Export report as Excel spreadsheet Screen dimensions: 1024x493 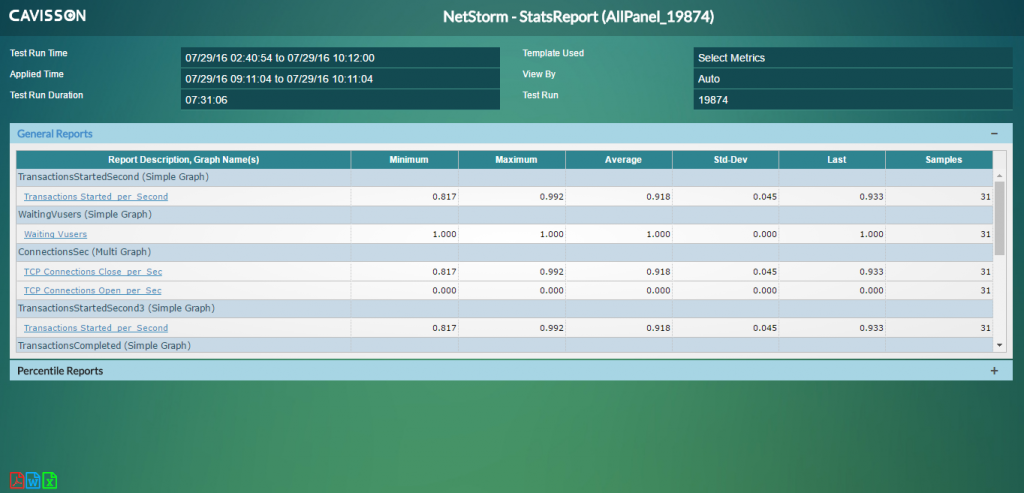click(x=50, y=481)
